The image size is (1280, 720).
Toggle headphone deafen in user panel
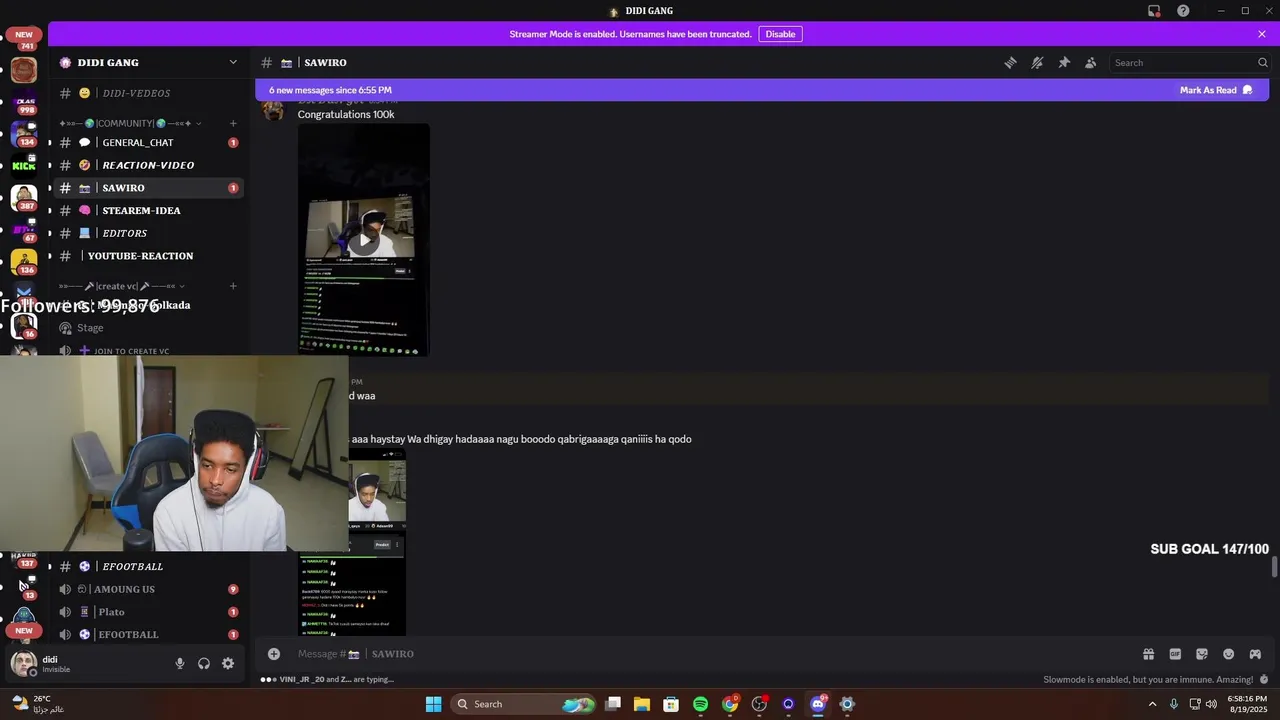coord(204,663)
